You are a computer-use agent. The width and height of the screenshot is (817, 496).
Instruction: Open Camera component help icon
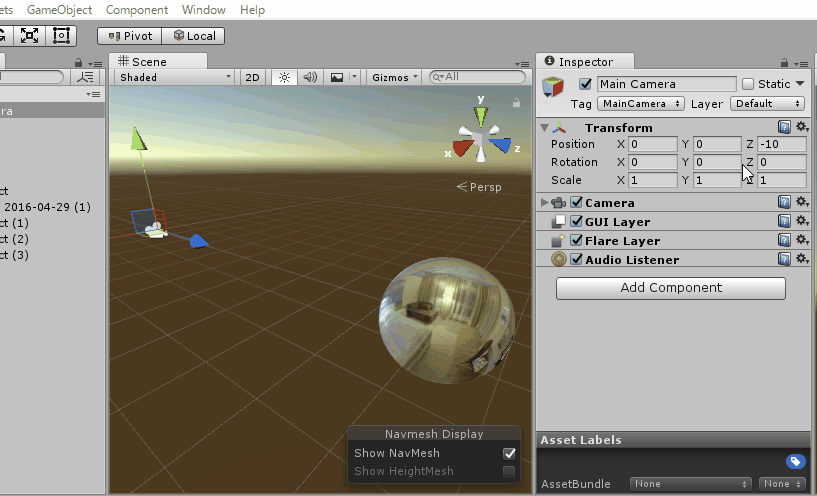click(x=784, y=202)
